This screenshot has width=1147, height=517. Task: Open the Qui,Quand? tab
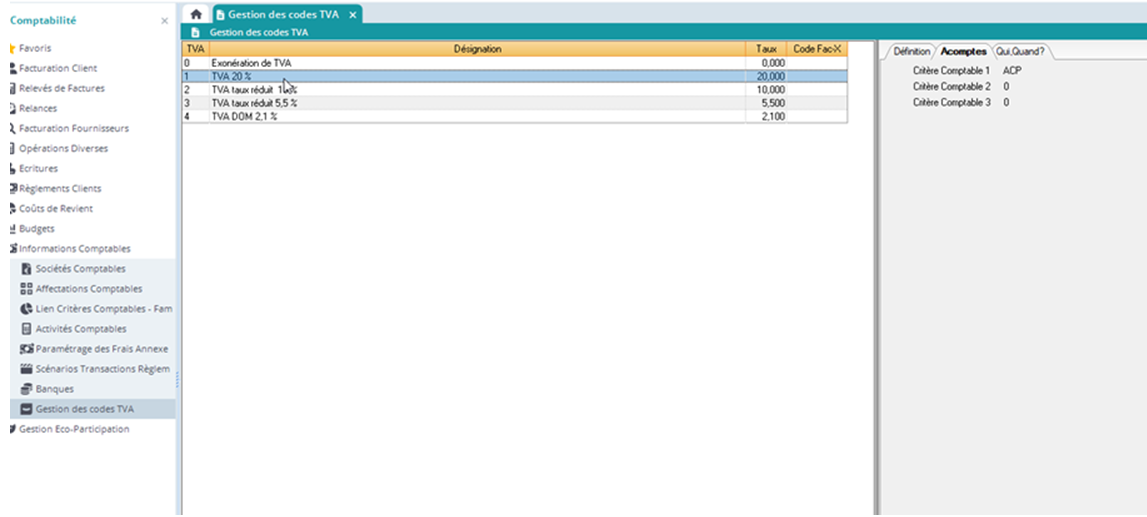(1020, 52)
